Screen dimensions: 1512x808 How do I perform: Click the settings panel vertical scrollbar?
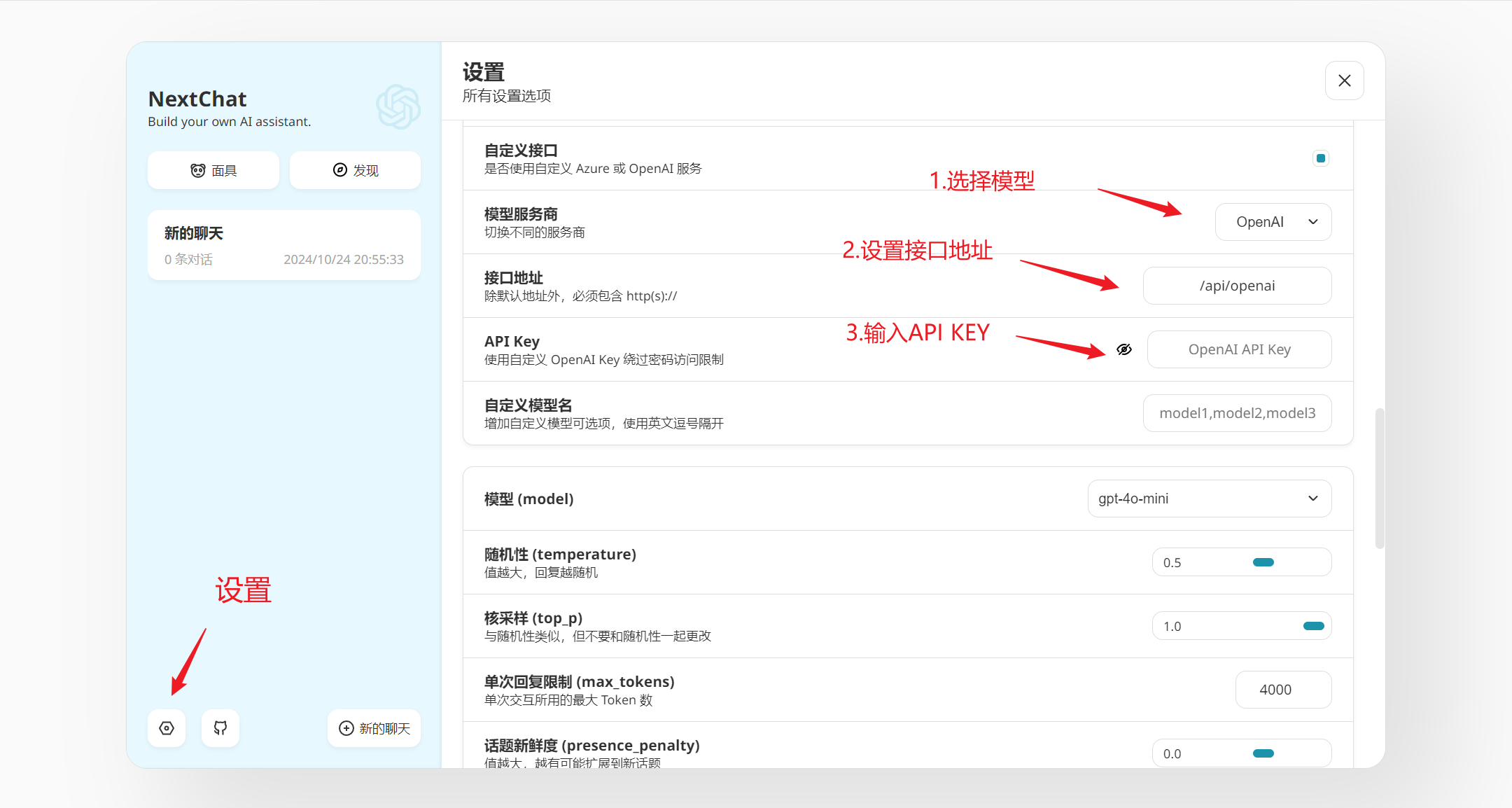click(x=1380, y=478)
